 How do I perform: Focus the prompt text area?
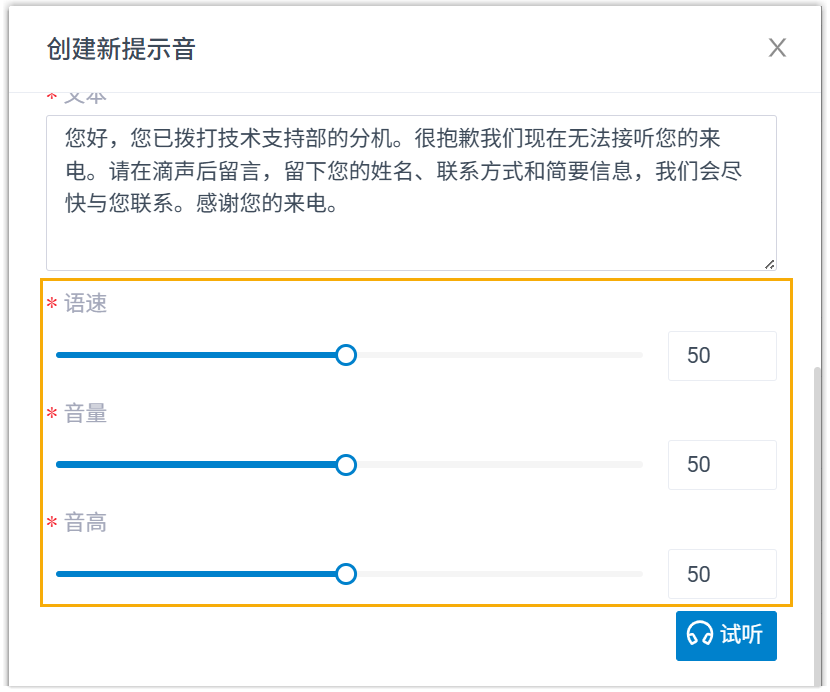point(411,192)
